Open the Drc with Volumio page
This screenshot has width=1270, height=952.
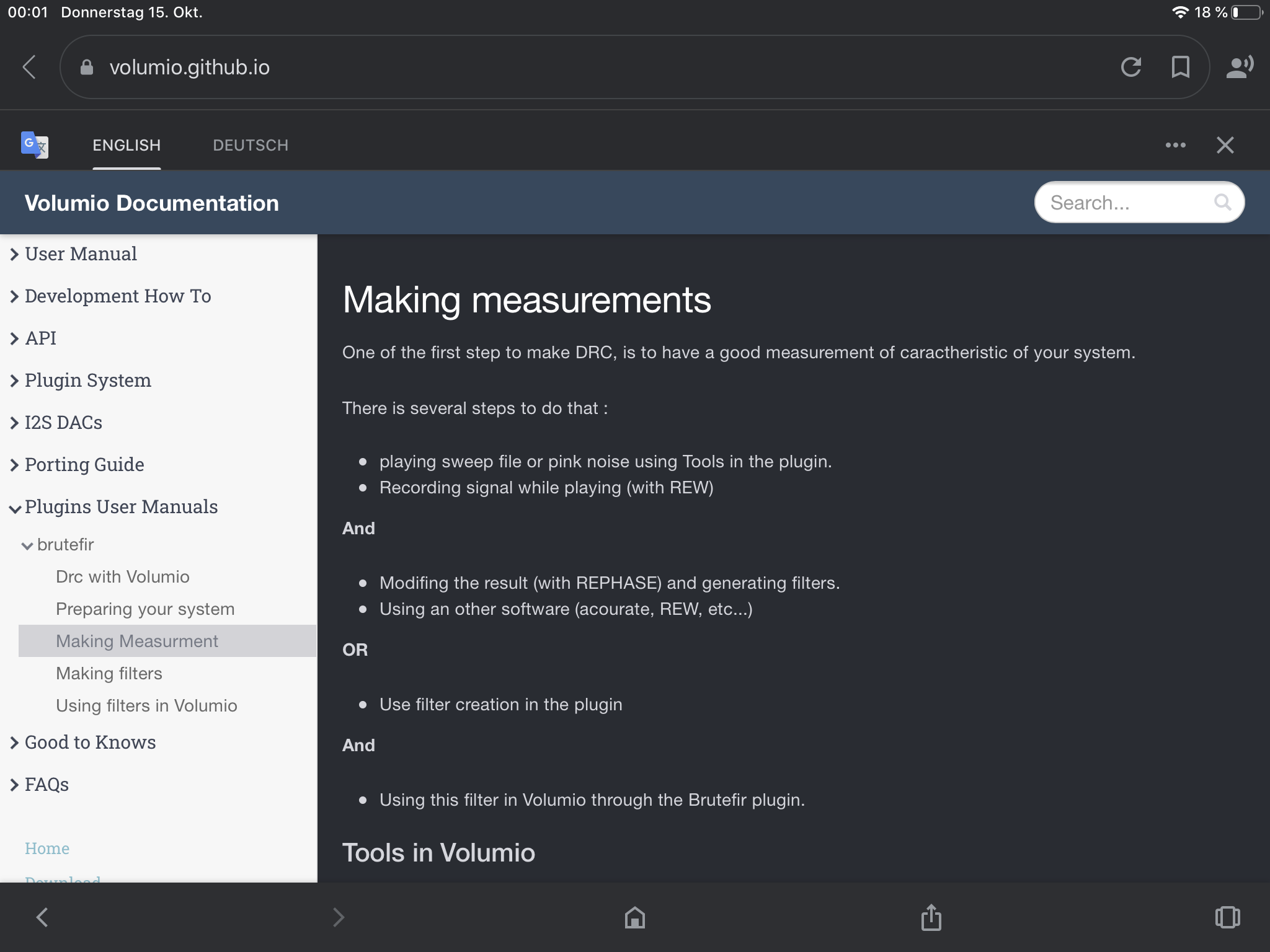coord(123,577)
